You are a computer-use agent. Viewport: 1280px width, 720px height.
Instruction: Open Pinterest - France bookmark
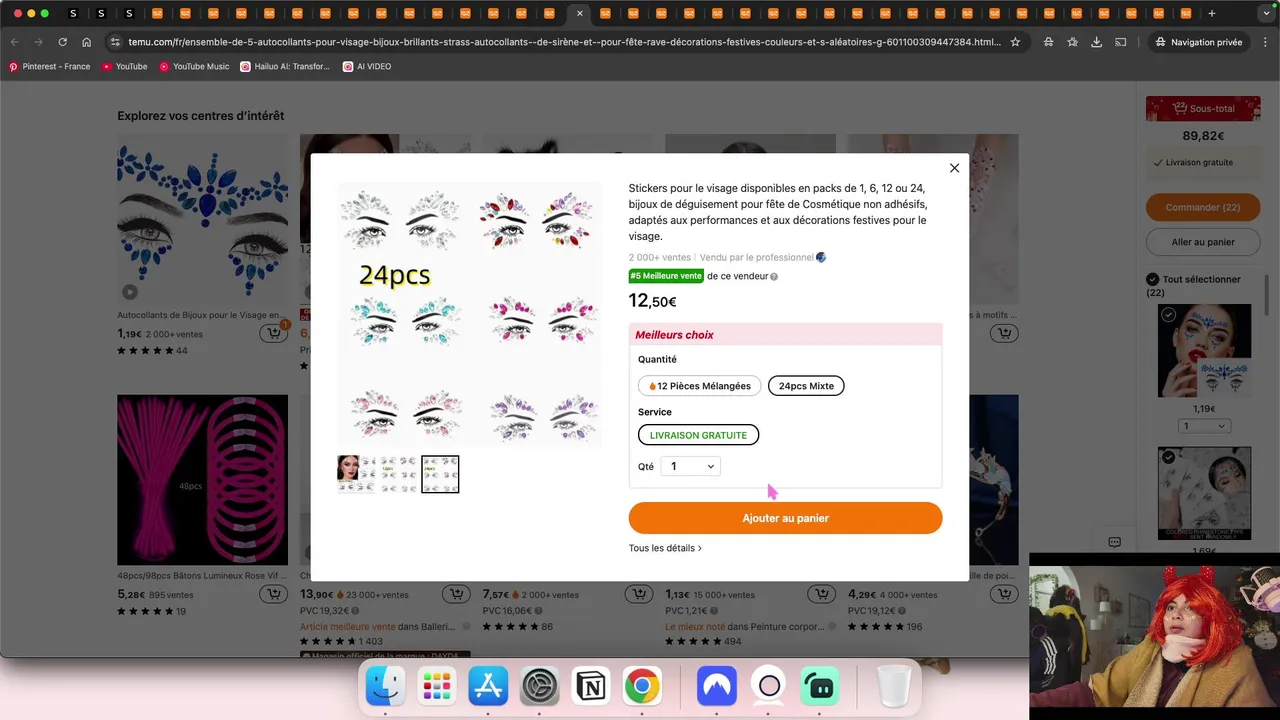pos(49,66)
